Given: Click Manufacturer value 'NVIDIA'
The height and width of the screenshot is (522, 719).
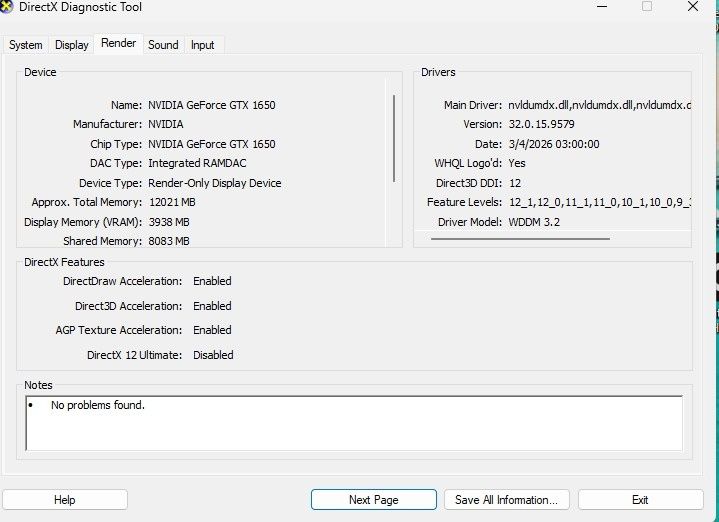Looking at the screenshot, I should (x=166, y=124).
